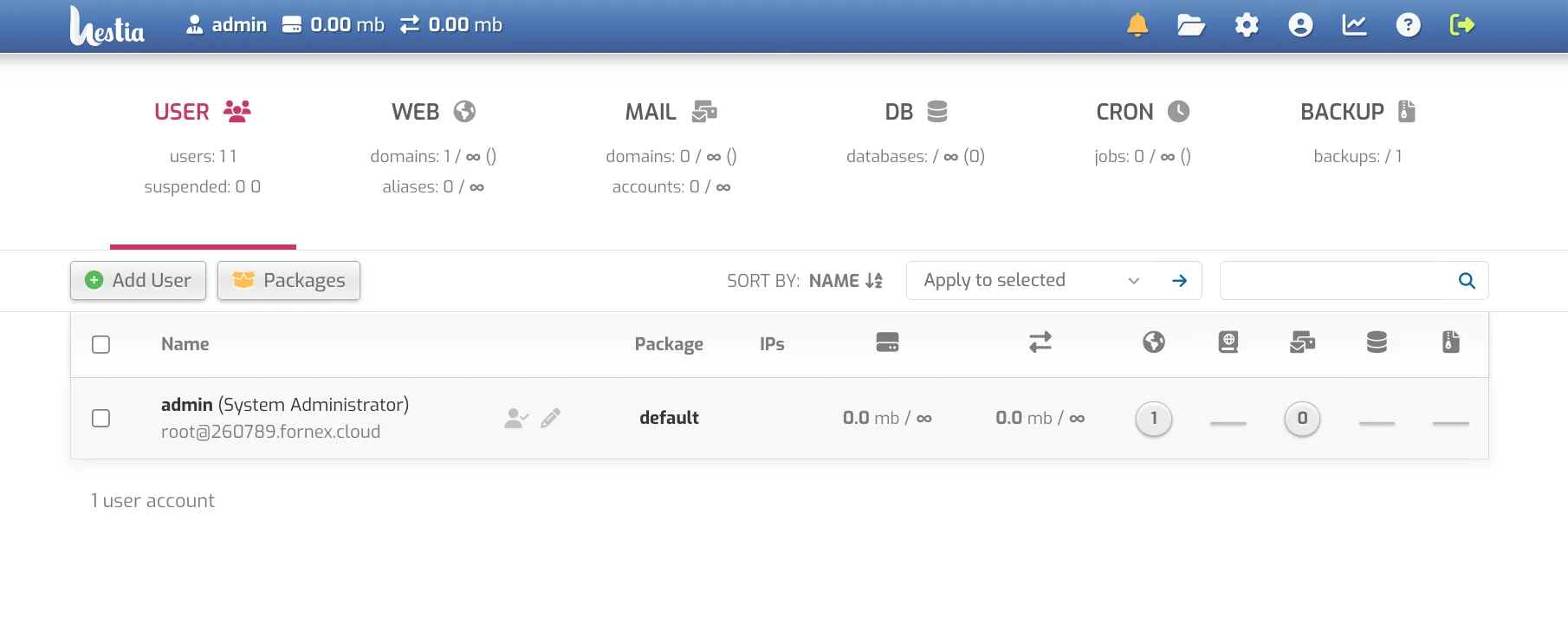Viewport: 1568px width, 619px height.
Task: Log out using the exit icon
Action: [x=1462, y=25]
